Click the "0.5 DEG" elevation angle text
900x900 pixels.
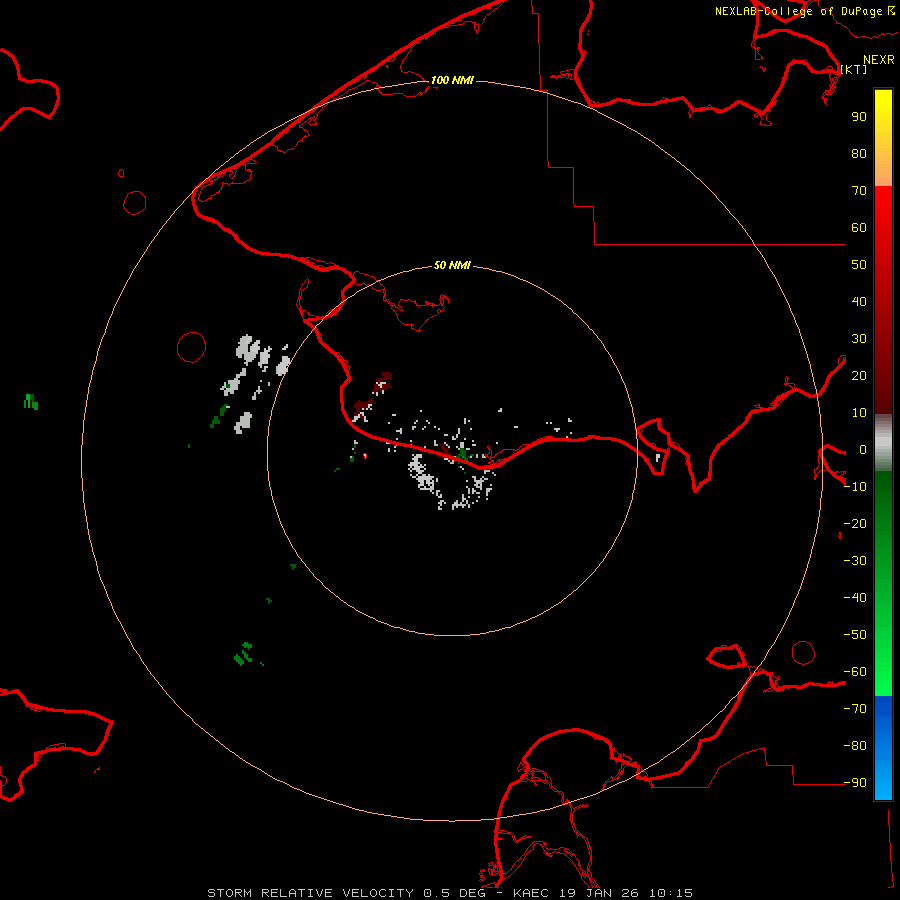(x=454, y=893)
